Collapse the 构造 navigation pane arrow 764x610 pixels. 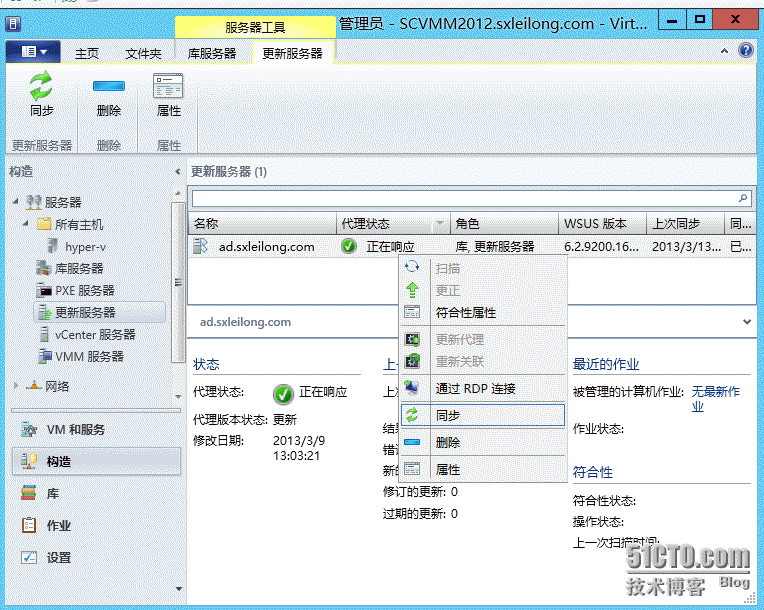[177, 172]
